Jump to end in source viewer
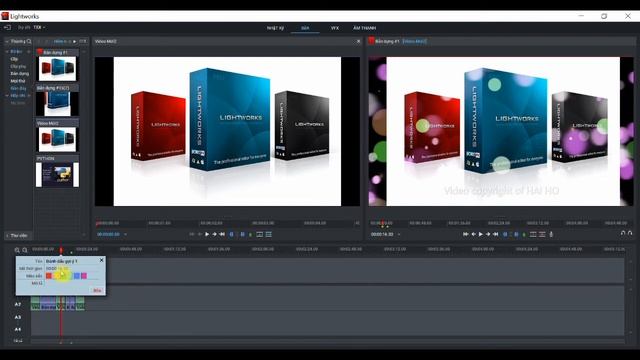The width and height of the screenshot is (640, 360). point(222,234)
